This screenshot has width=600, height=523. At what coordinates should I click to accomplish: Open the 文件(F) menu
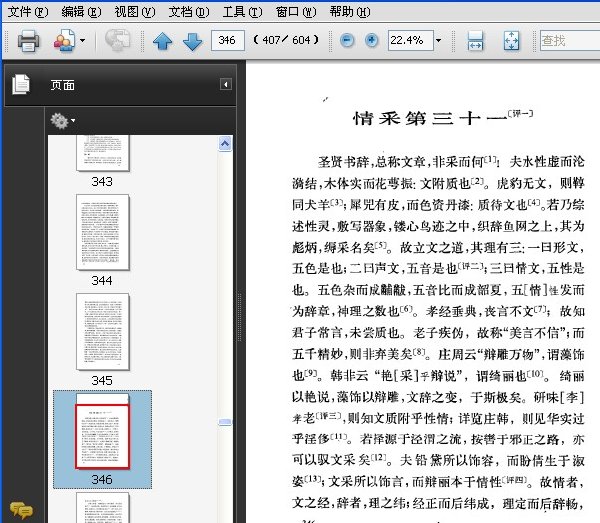pyautogui.click(x=28, y=12)
